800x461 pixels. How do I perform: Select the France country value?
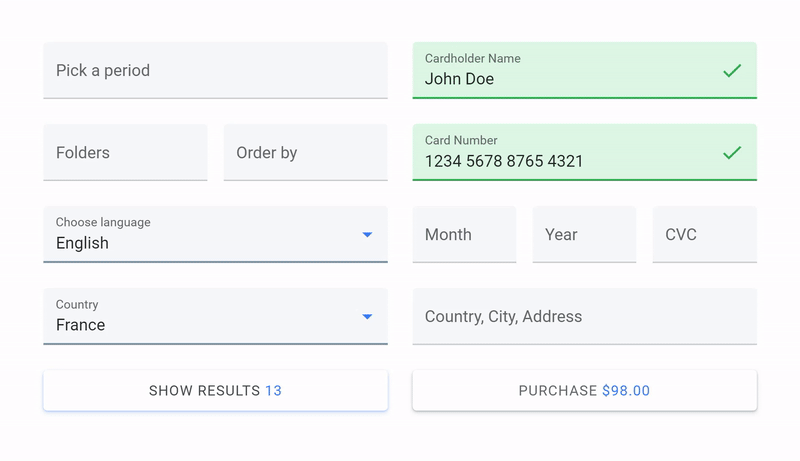pos(80,325)
